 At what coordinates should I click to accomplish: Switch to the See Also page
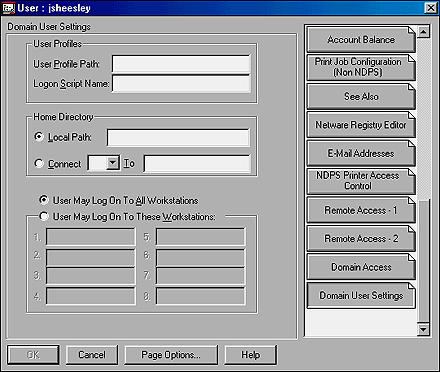pyautogui.click(x=361, y=96)
